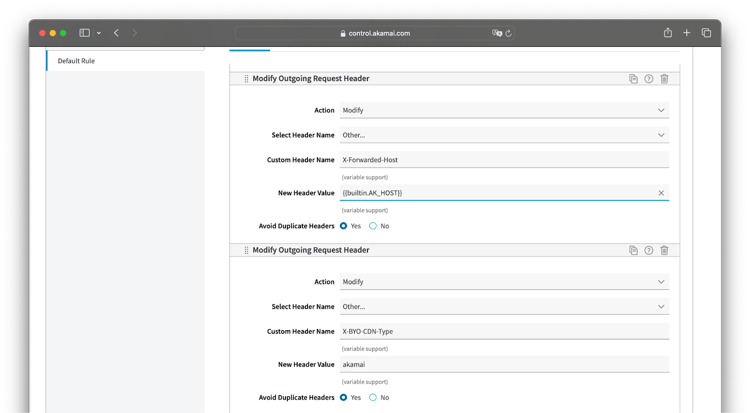Copy the second Modify Outgoing Request Header behavior
The height and width of the screenshot is (413, 750).
coord(633,250)
